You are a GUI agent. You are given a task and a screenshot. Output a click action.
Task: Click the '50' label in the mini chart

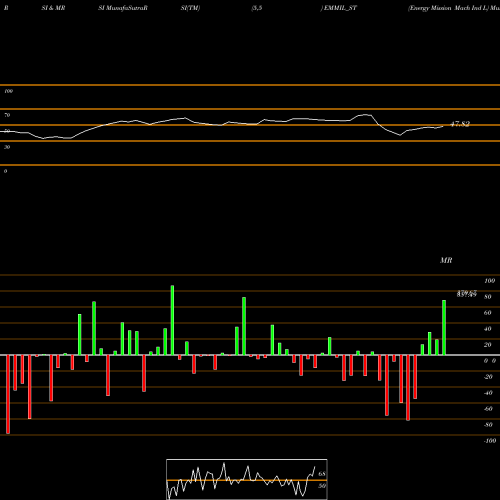click(322, 486)
